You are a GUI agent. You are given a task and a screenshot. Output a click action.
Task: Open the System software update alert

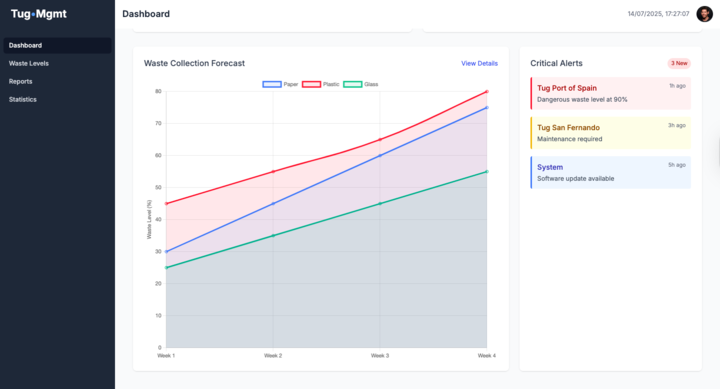611,172
